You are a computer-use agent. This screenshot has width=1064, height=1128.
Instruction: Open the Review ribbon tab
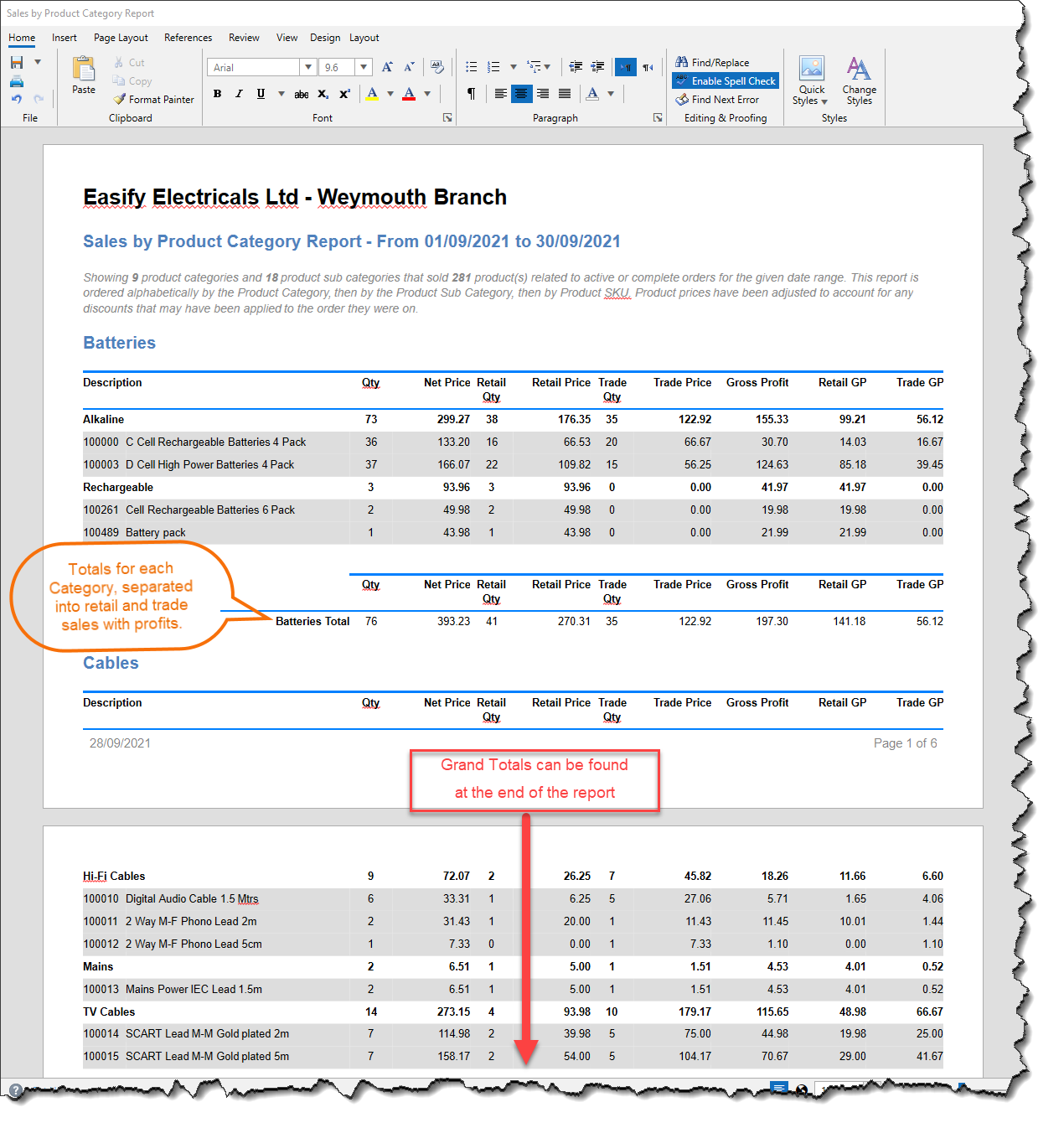tap(244, 38)
